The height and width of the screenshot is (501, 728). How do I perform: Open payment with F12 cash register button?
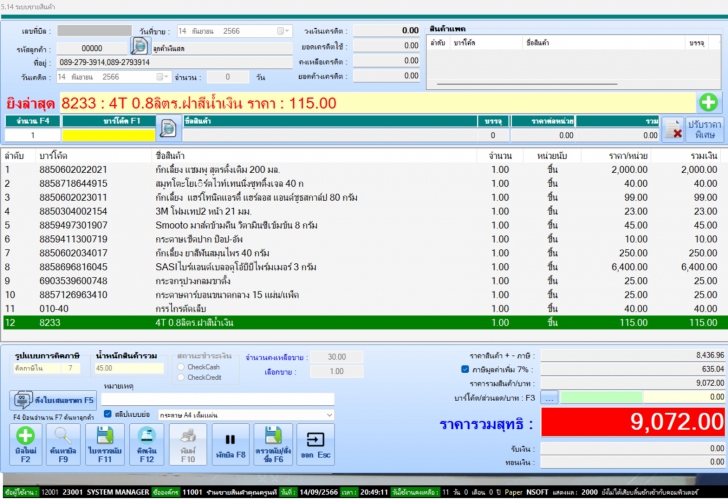click(x=147, y=445)
